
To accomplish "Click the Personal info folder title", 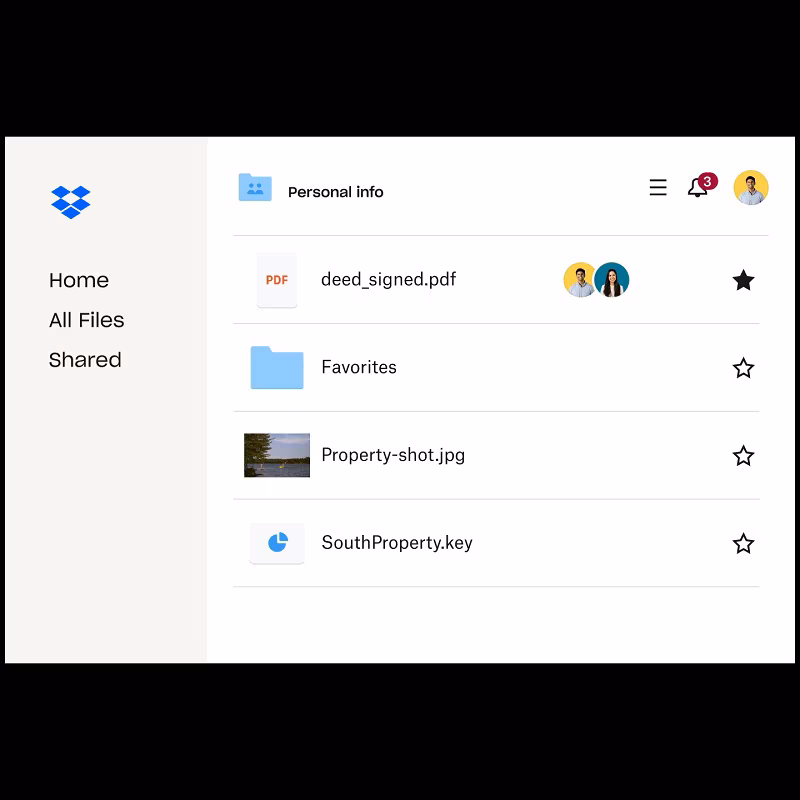I will pyautogui.click(x=335, y=192).
